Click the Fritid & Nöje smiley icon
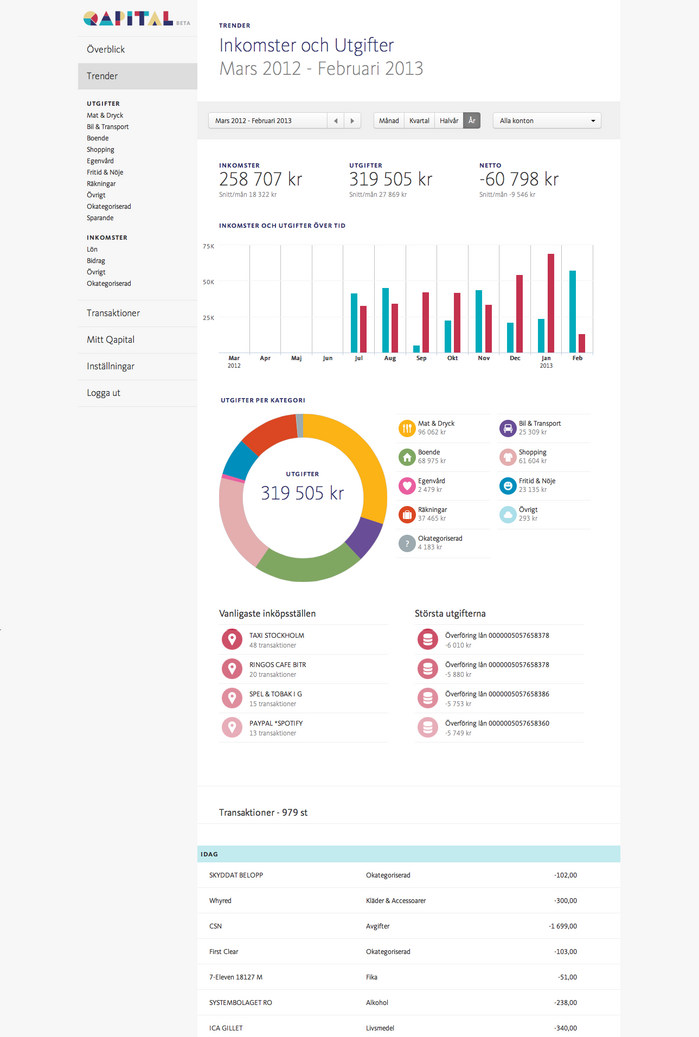 point(508,486)
